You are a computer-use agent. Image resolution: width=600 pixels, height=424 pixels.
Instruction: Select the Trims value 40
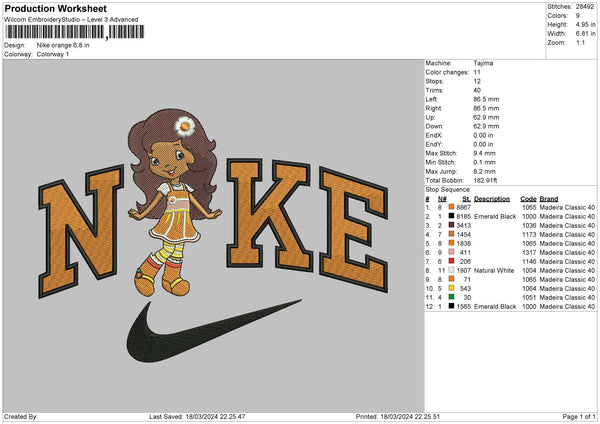pyautogui.click(x=477, y=90)
